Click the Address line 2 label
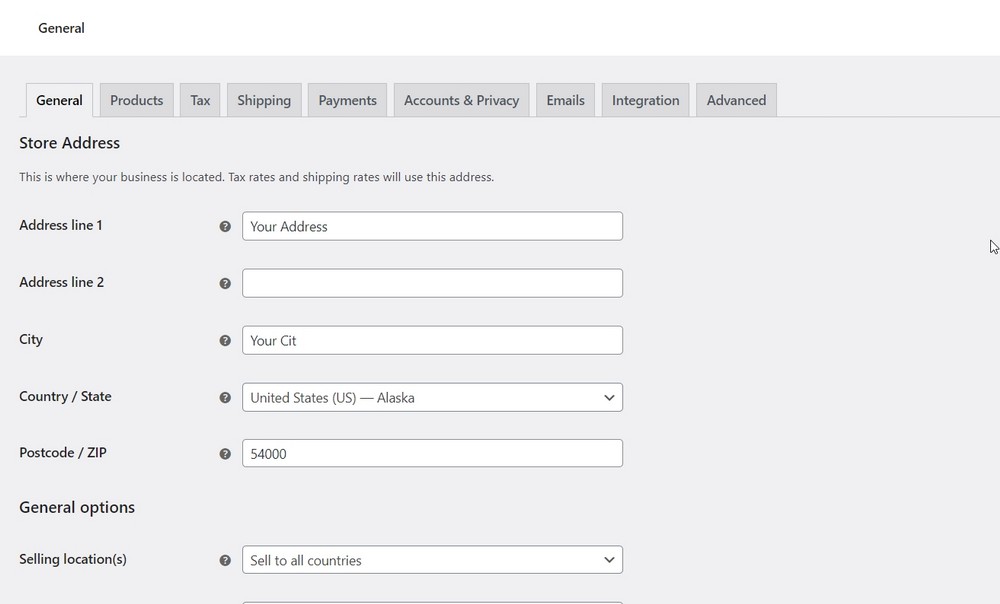1000x604 pixels. (61, 282)
